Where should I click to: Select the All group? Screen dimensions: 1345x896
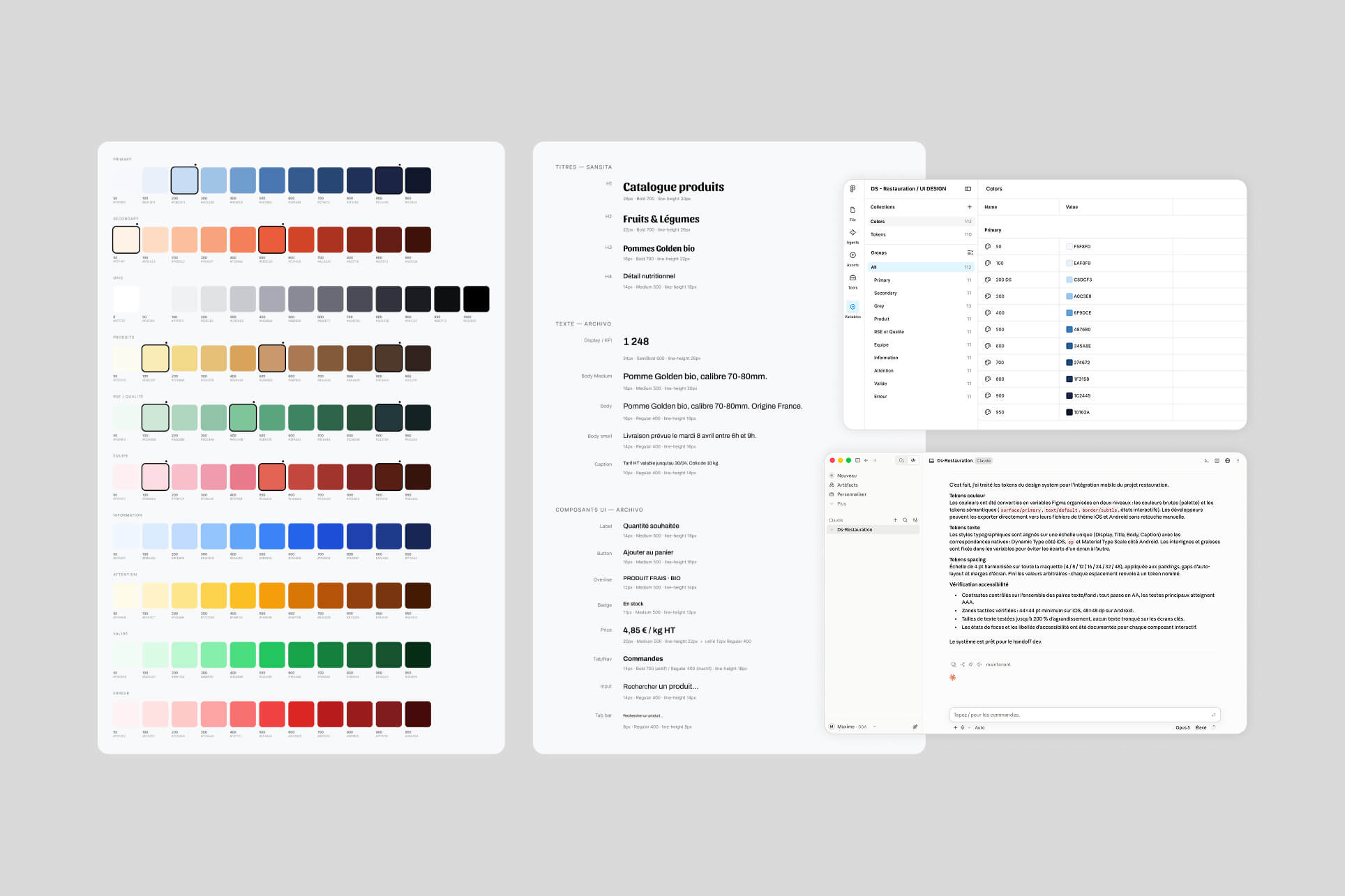click(x=921, y=267)
